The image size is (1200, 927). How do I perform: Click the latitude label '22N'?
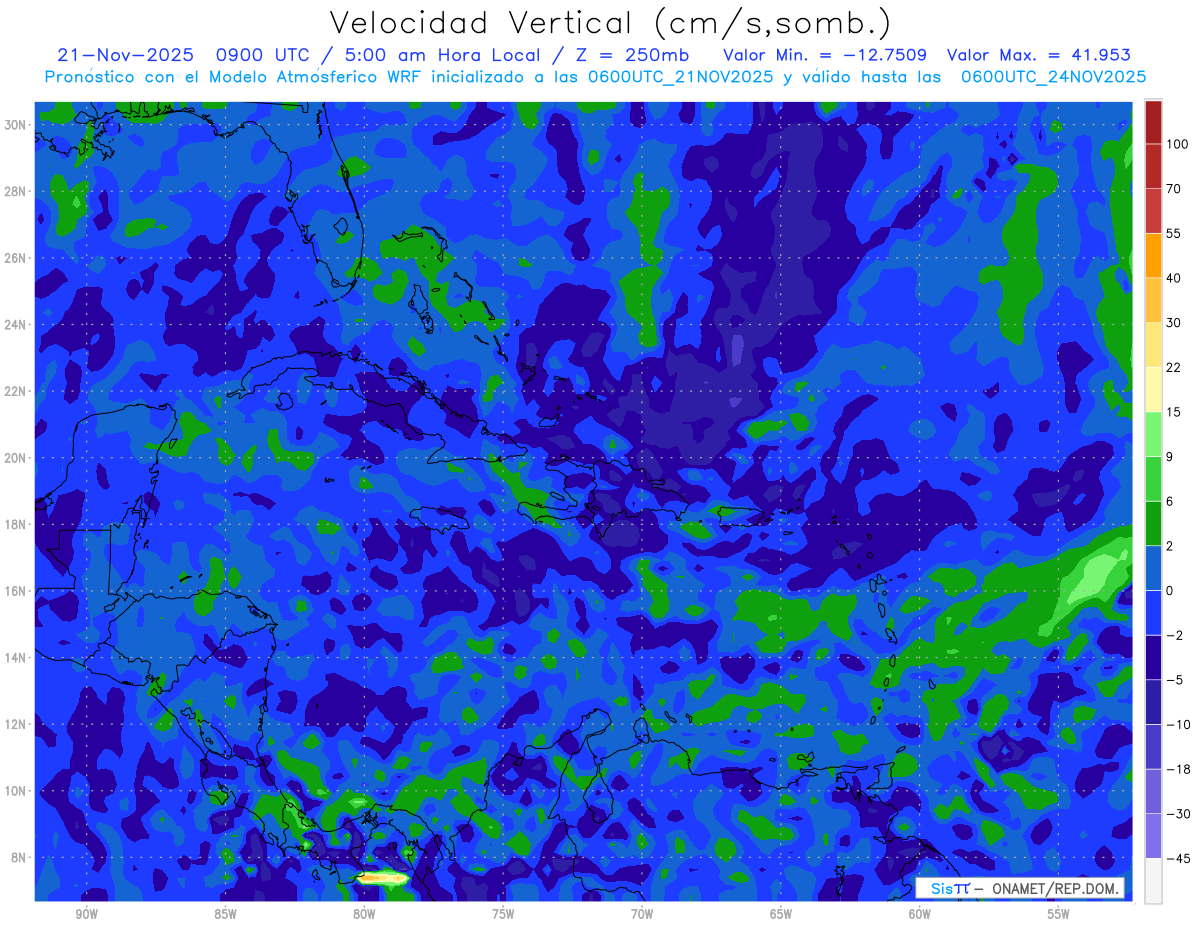click(17, 391)
